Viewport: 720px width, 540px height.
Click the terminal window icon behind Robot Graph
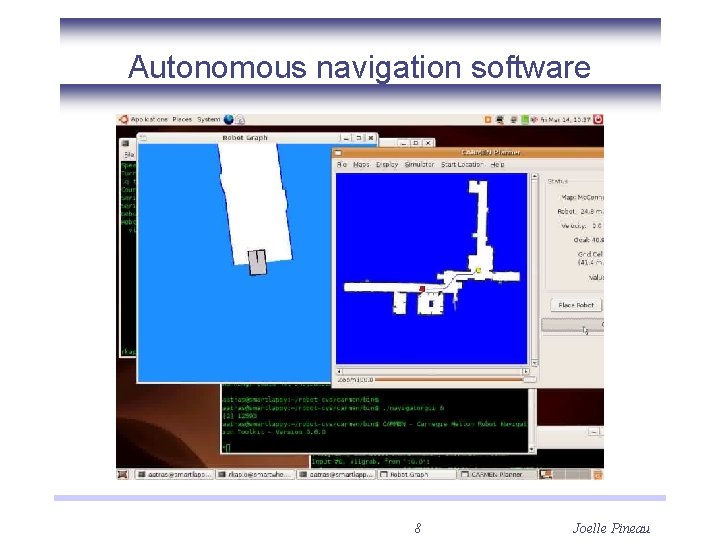point(125,144)
